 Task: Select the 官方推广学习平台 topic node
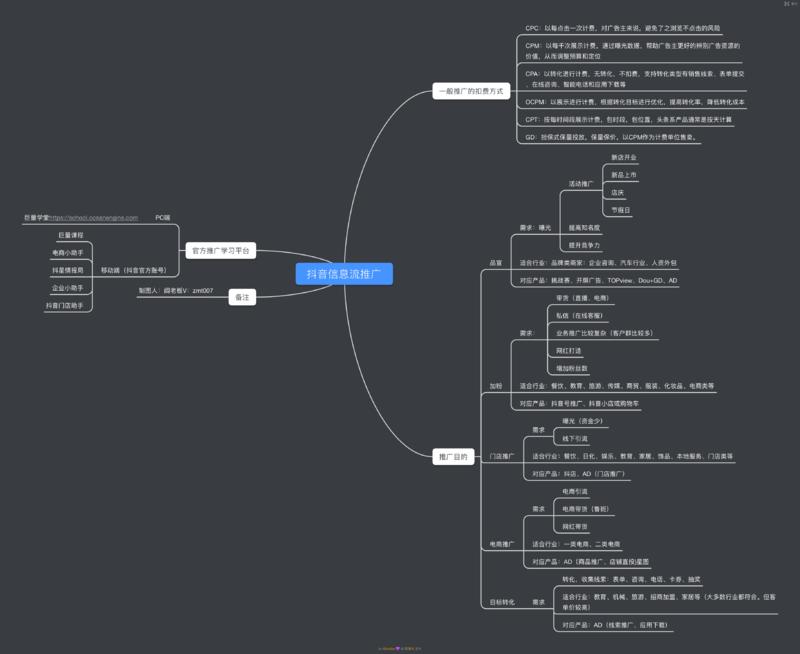click(x=221, y=251)
